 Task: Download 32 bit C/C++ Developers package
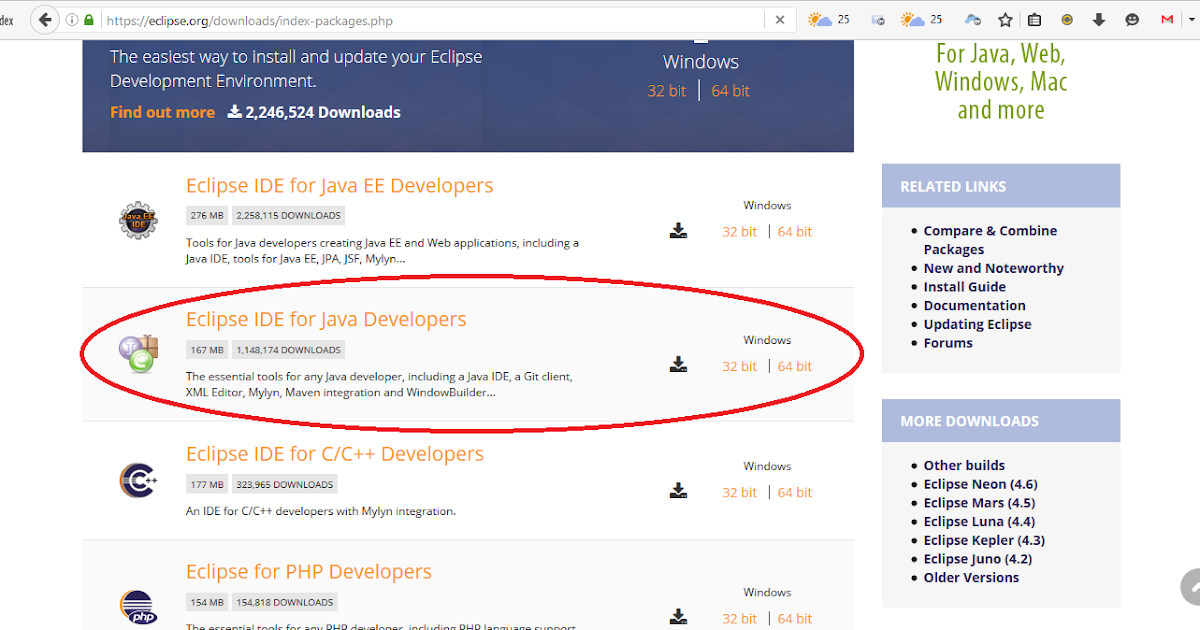(x=740, y=492)
